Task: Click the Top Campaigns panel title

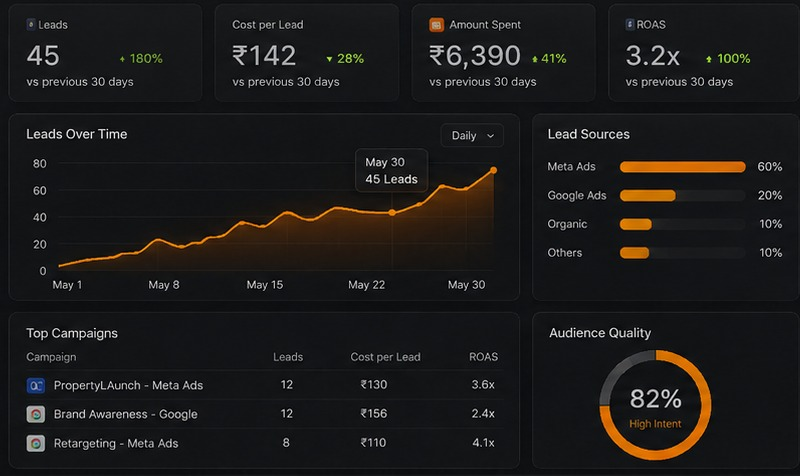Action: [72, 334]
